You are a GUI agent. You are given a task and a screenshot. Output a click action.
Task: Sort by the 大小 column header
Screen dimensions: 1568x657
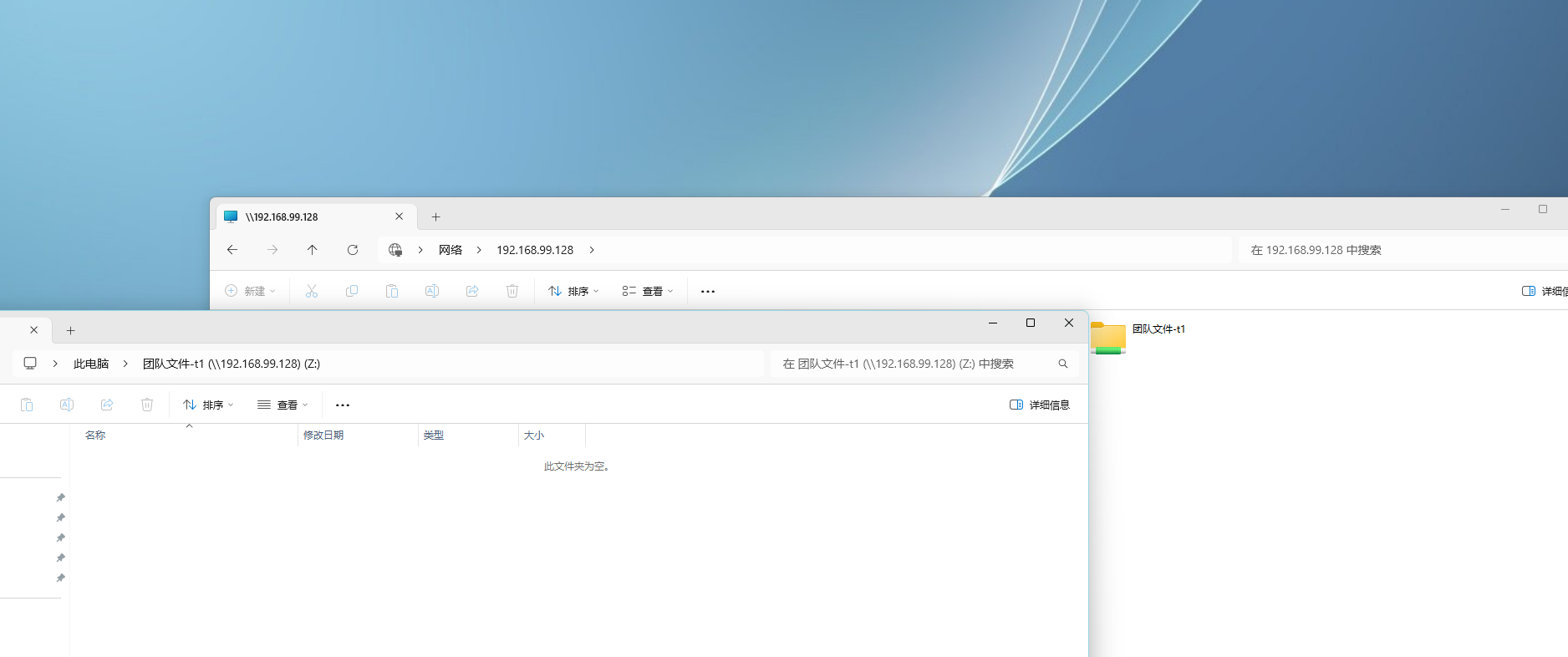click(552, 435)
